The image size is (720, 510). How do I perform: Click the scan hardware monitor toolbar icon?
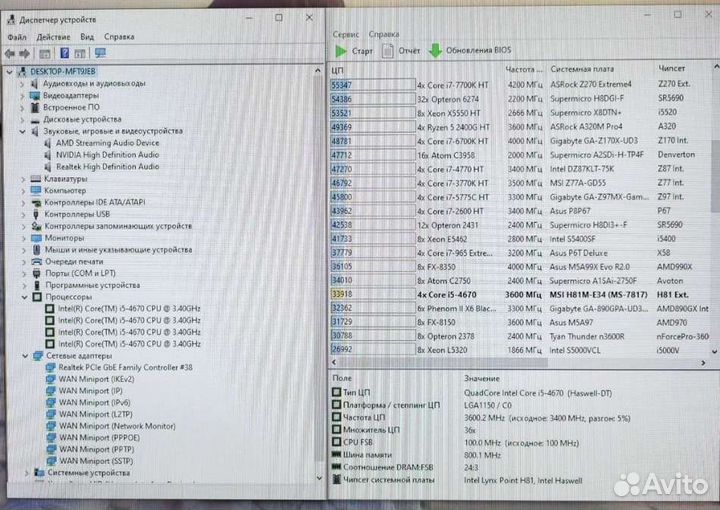(x=100, y=53)
